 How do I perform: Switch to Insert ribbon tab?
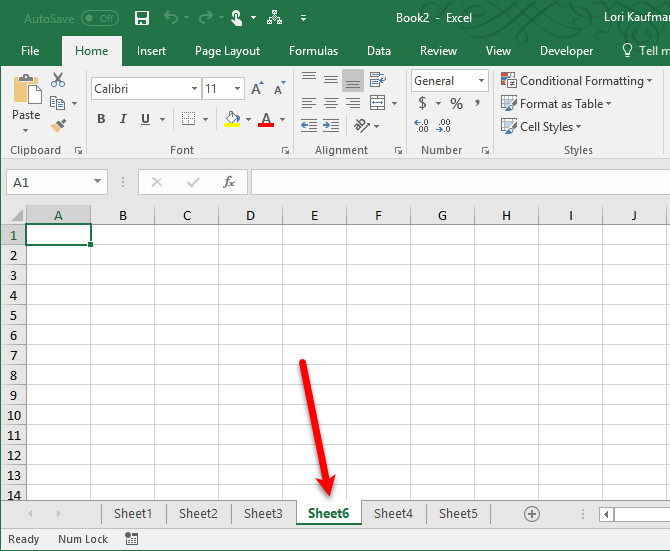(x=151, y=51)
